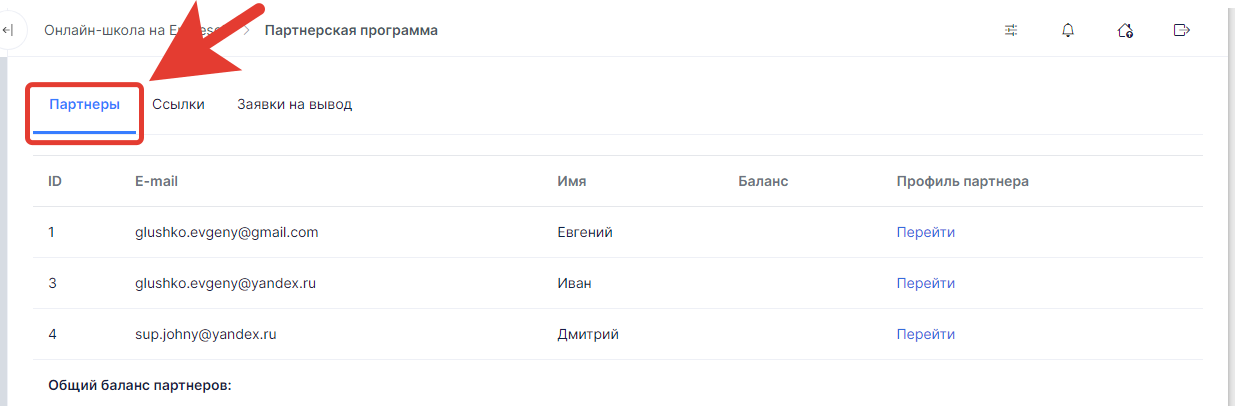
Task: Select email glushko.evgeny@gmail.com
Action: [226, 232]
